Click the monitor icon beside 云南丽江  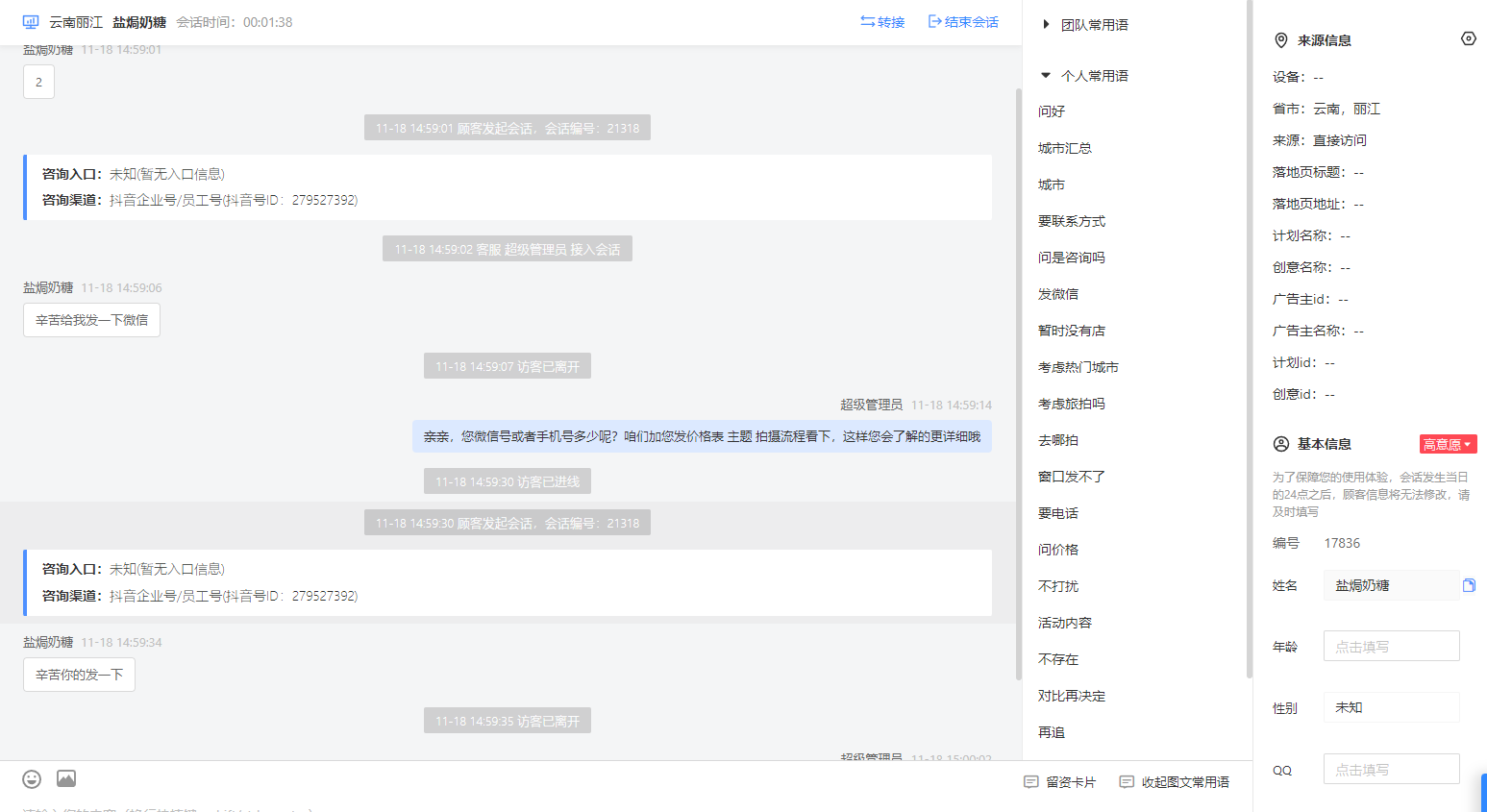(31, 22)
